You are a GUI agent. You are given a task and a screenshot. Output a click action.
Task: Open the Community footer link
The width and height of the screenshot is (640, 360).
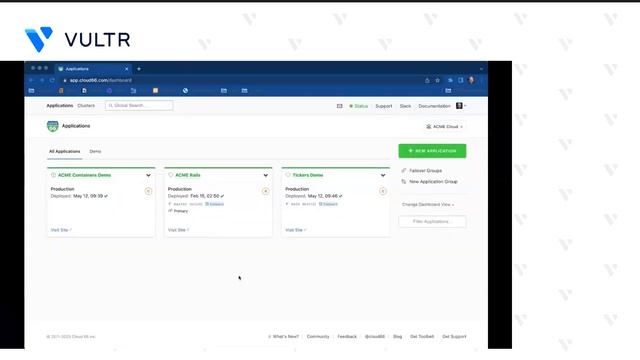[x=318, y=337]
